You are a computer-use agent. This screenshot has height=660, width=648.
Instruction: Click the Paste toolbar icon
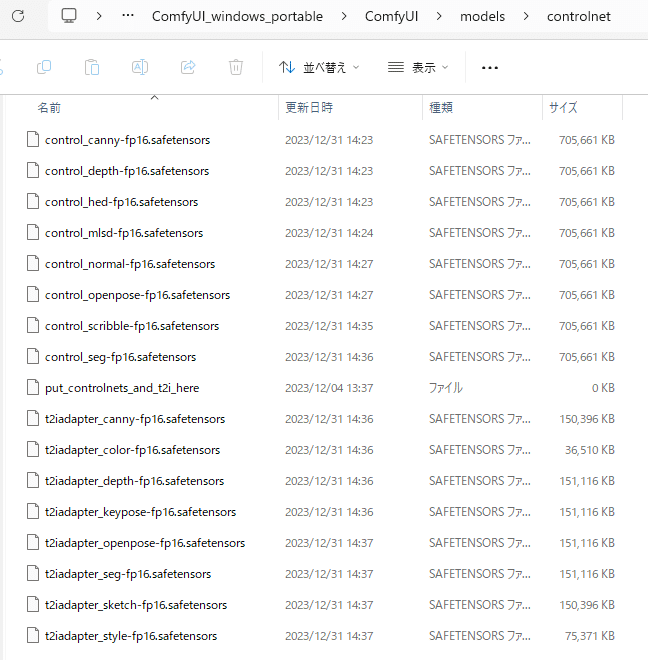[x=92, y=67]
